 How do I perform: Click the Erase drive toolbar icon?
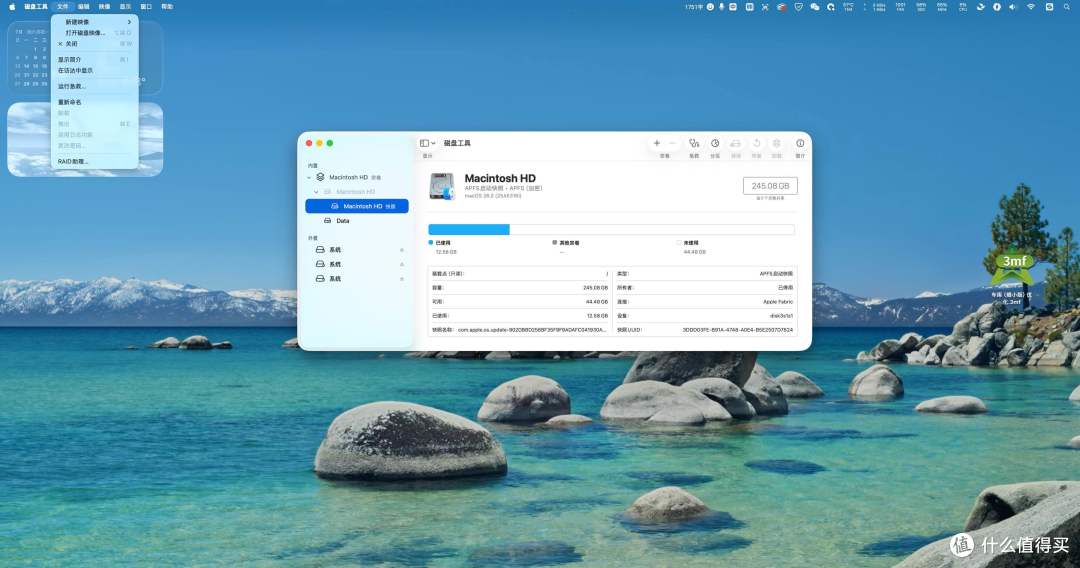pyautogui.click(x=736, y=143)
